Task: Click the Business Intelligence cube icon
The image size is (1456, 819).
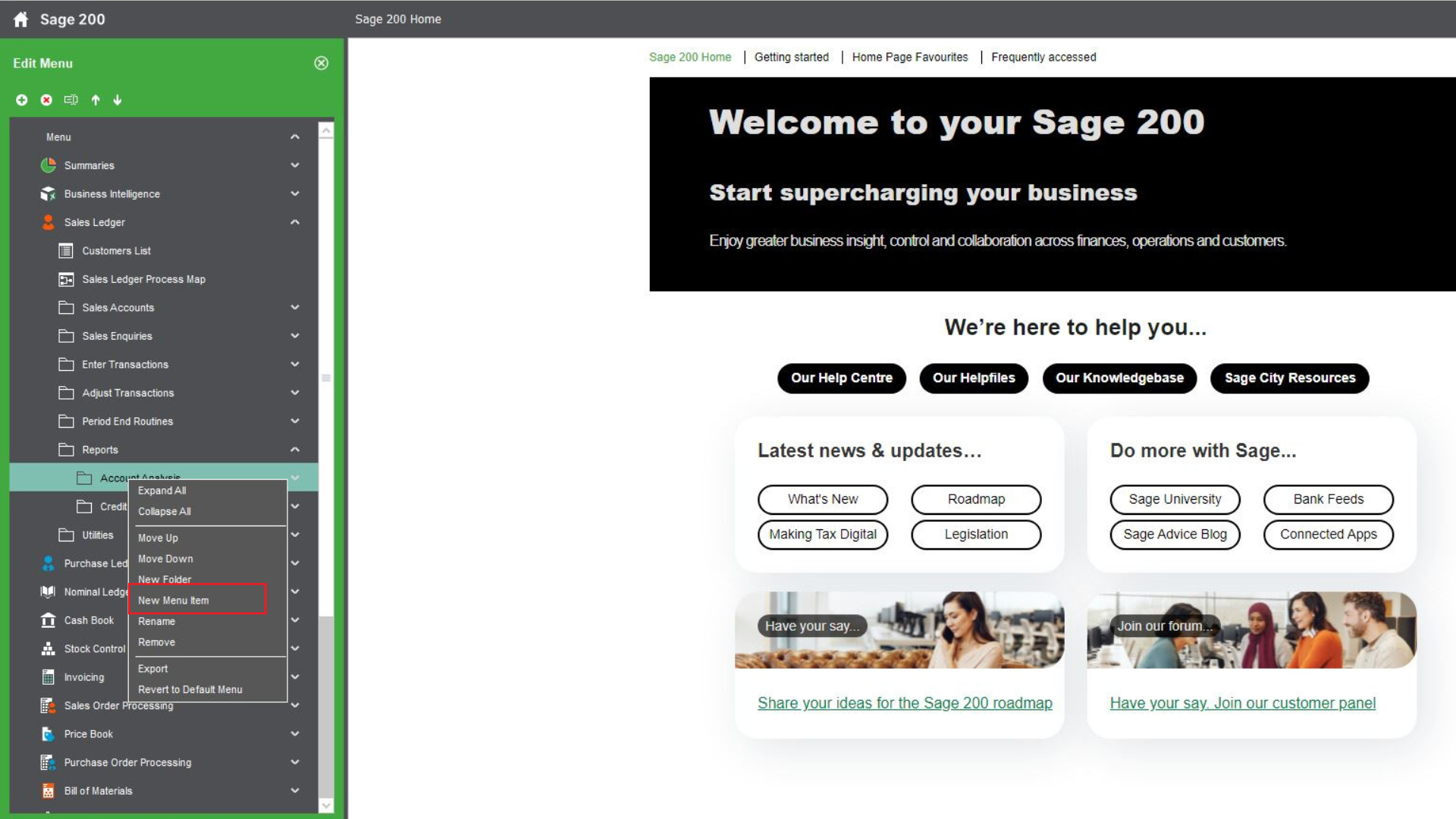Action: point(48,193)
